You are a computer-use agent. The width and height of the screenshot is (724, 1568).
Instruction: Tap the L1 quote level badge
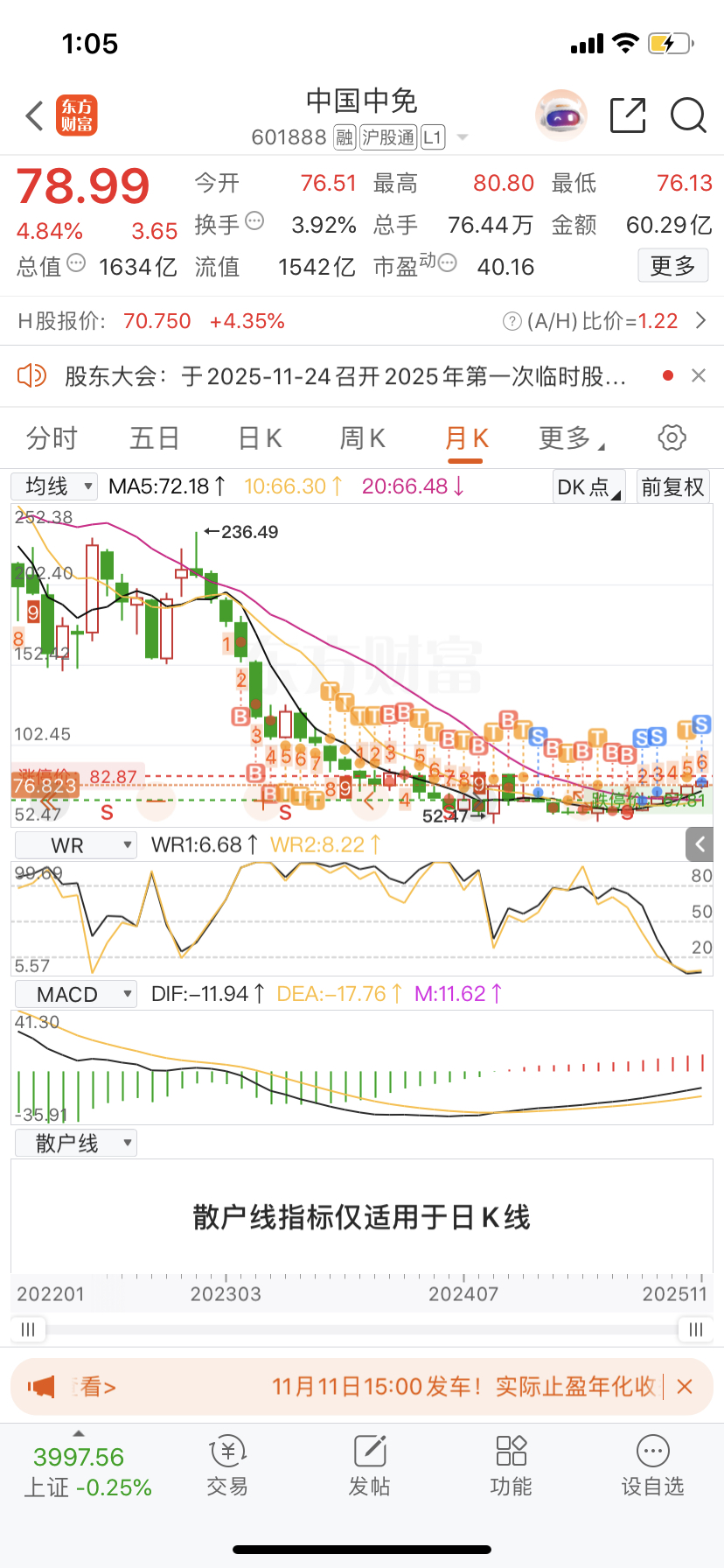click(x=433, y=137)
